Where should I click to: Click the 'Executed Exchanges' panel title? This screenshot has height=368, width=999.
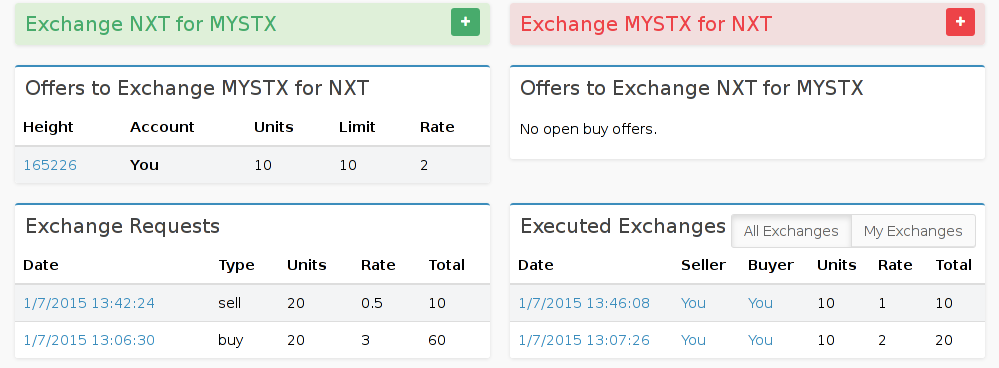click(623, 226)
